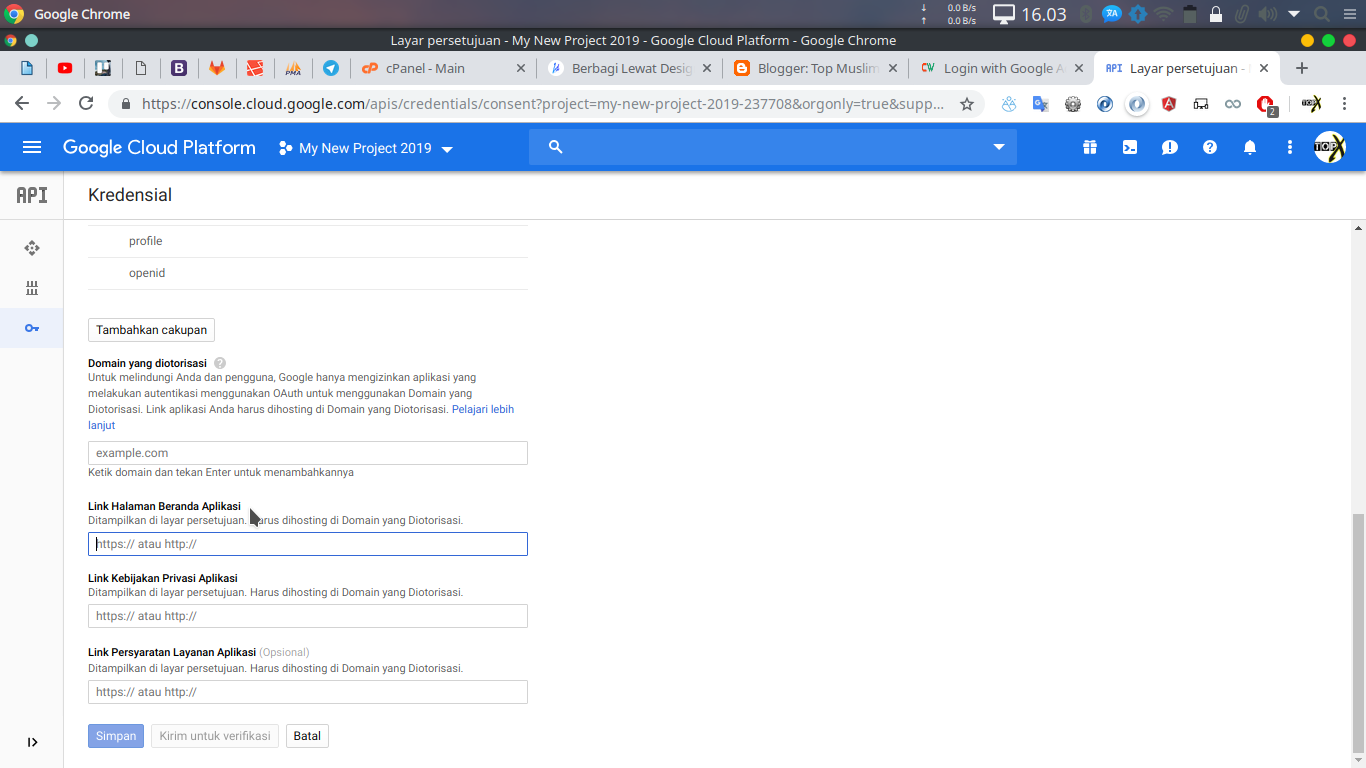Reload the page using the refresh icon
Viewport: 1366px width, 768px height.
point(86,104)
